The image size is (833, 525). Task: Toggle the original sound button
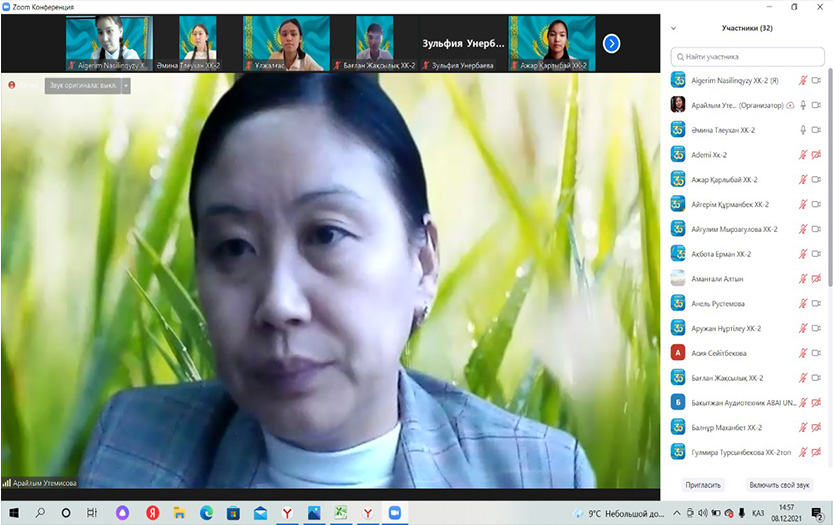83,86
